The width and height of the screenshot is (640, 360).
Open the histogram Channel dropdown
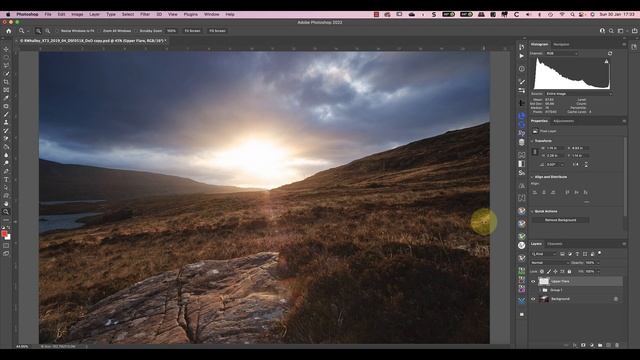click(562, 53)
